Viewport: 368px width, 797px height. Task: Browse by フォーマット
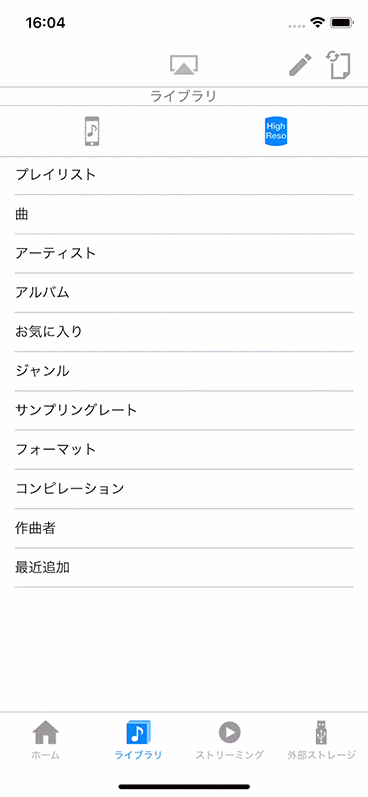184,450
